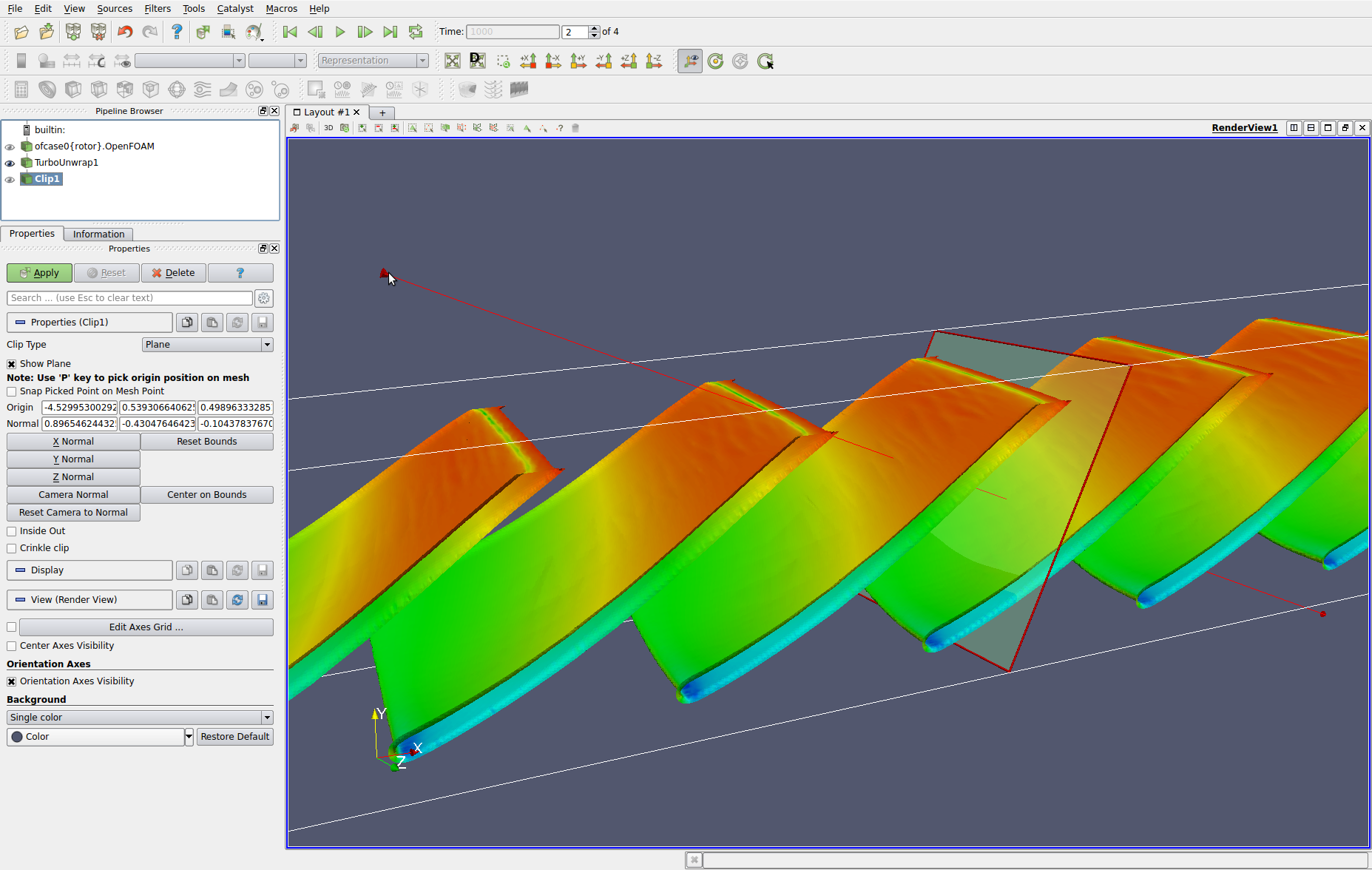Toggle visibility of TurboUnwrap1
Screen dimensions: 1372x870
10,163
